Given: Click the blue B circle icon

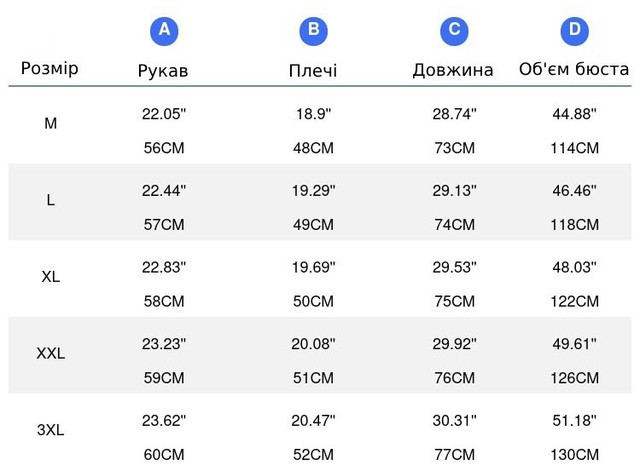Looking at the screenshot, I should click(313, 31).
